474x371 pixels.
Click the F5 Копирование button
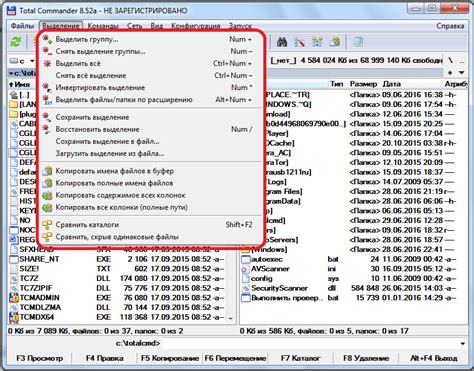coord(170,358)
